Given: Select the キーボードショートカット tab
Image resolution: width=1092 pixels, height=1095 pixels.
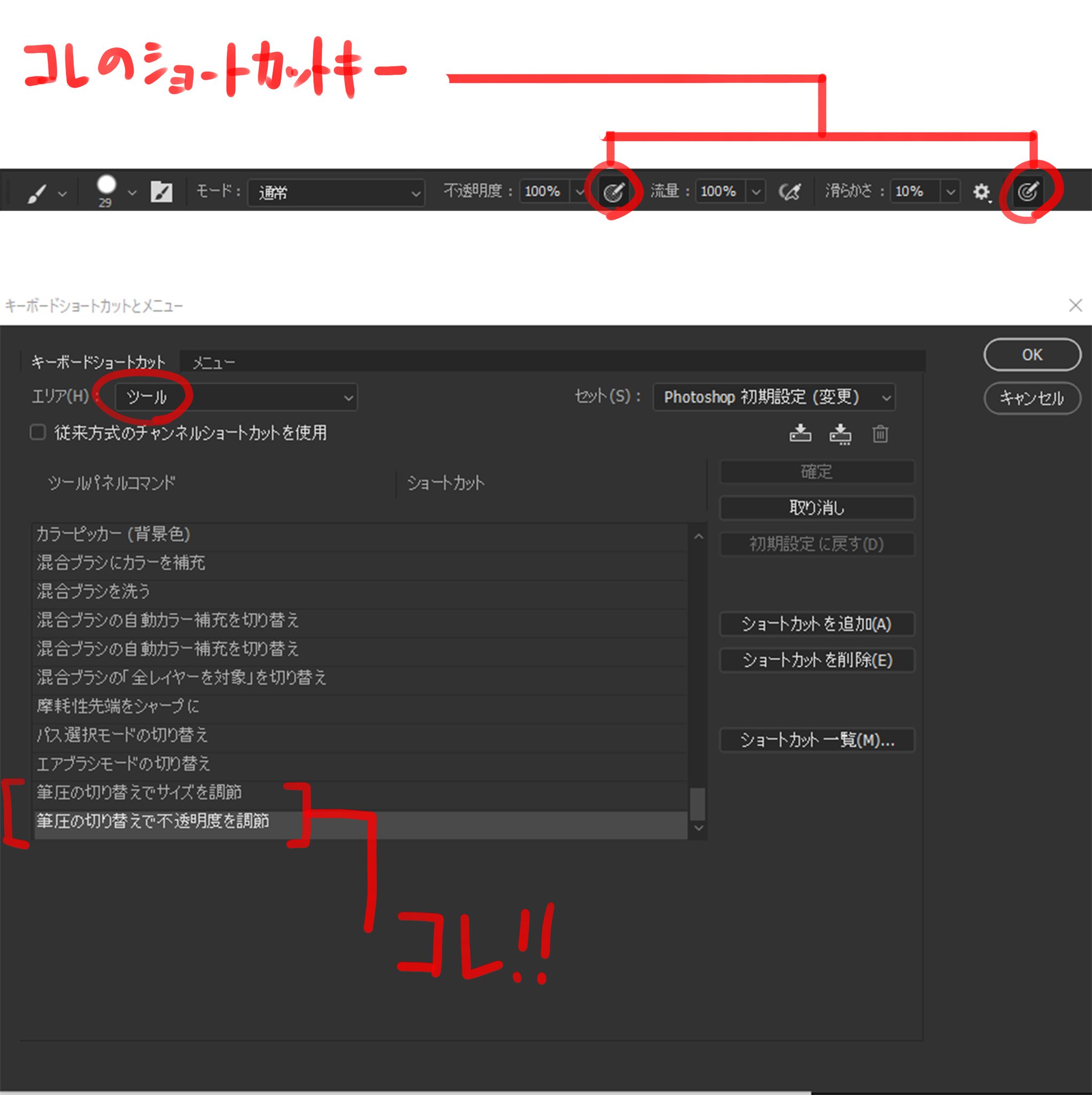Looking at the screenshot, I should click(98, 361).
